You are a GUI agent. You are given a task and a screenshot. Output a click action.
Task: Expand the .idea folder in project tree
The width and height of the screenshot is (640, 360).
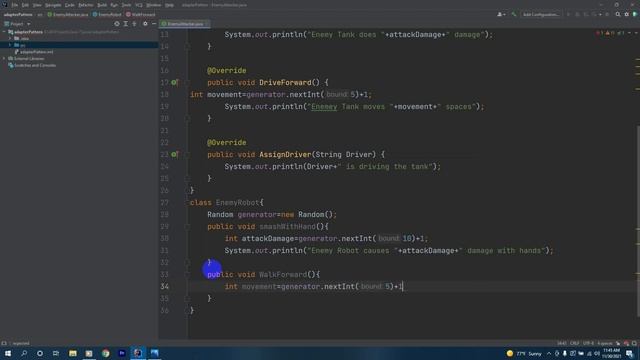click(x=10, y=38)
